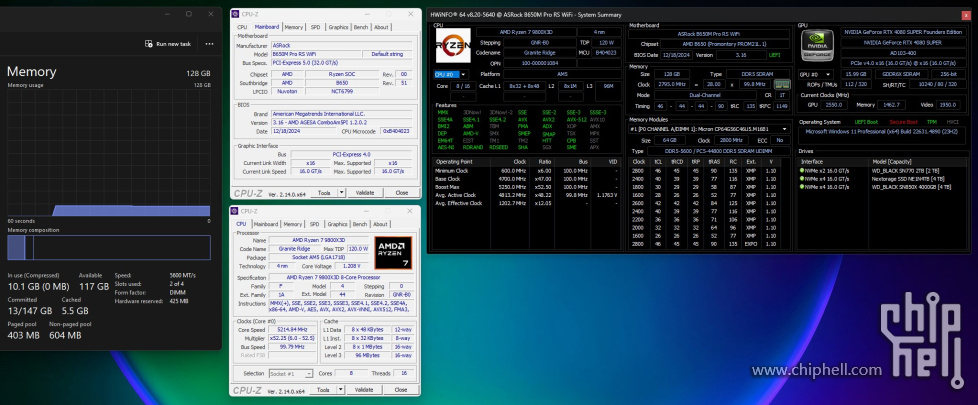Select the Minimum Clock row in HWiNFO
The height and width of the screenshot is (405, 978).
(528, 170)
